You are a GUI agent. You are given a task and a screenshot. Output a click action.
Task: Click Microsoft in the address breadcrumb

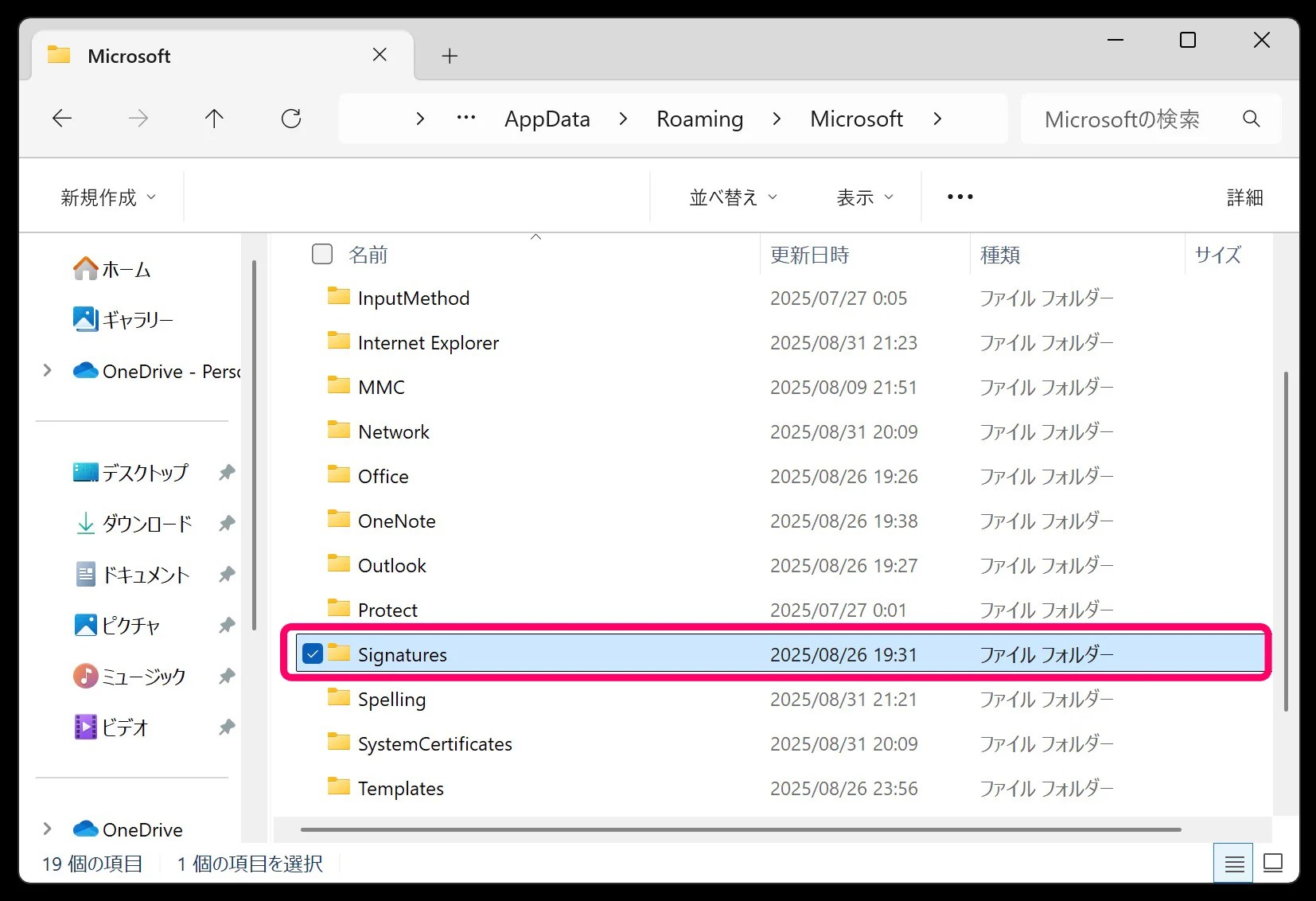coord(857,119)
